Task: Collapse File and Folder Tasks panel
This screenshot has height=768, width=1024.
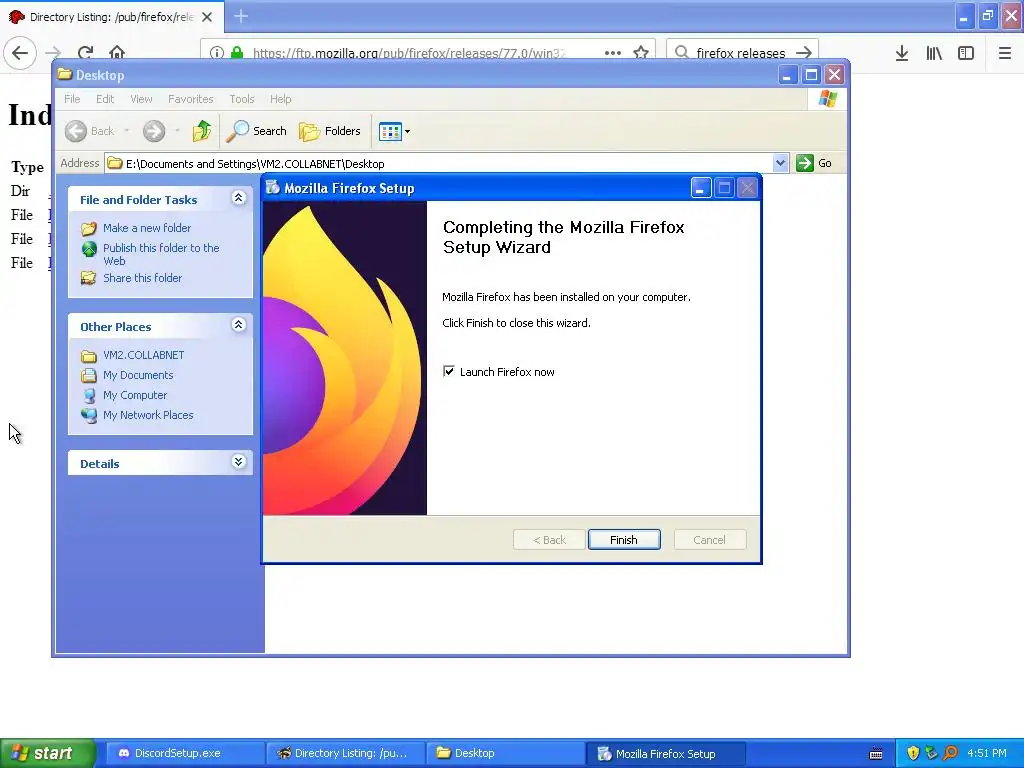Action: click(x=238, y=198)
